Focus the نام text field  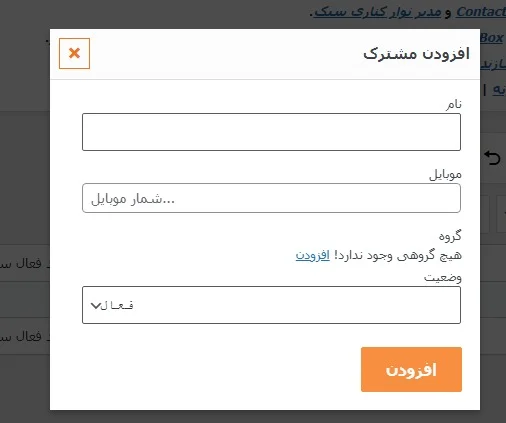(271, 132)
